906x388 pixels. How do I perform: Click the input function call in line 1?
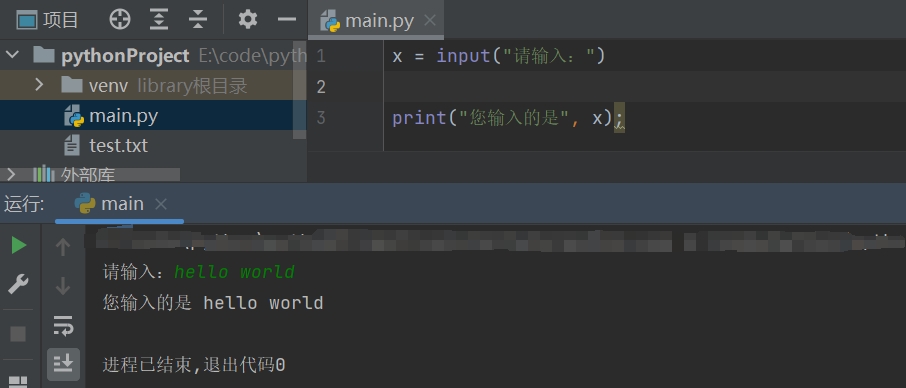tap(463, 56)
